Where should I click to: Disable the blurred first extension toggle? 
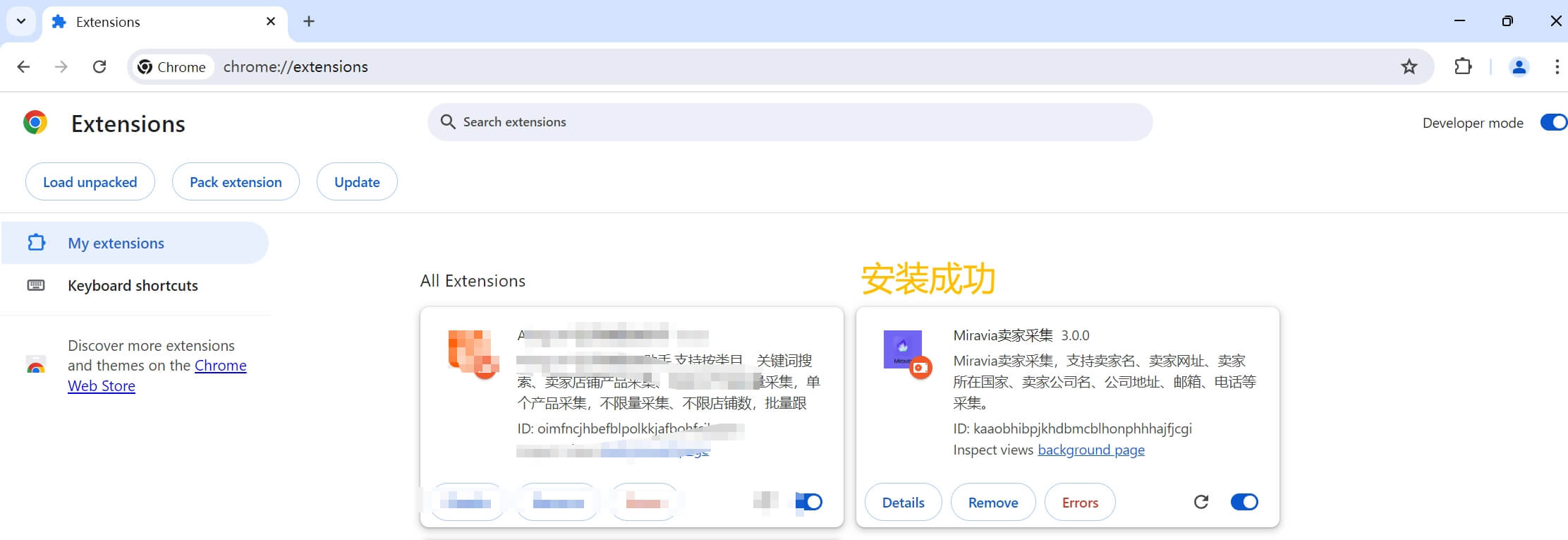pyautogui.click(x=809, y=502)
